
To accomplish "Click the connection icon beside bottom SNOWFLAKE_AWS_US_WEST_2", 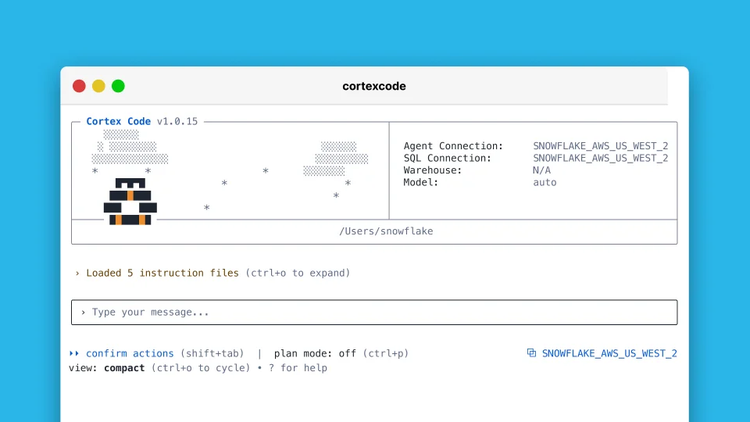I will click(531, 353).
